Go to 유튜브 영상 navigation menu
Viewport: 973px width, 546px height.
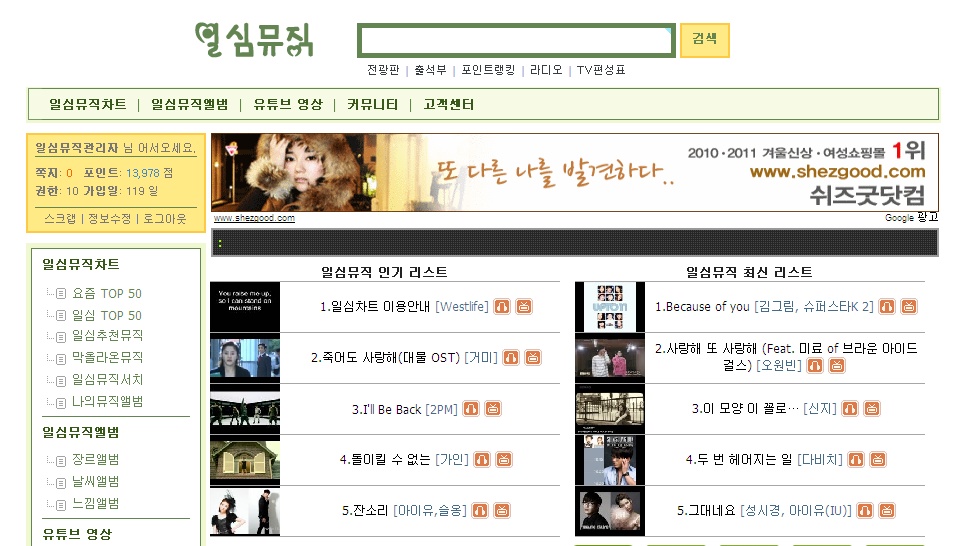tap(287, 105)
